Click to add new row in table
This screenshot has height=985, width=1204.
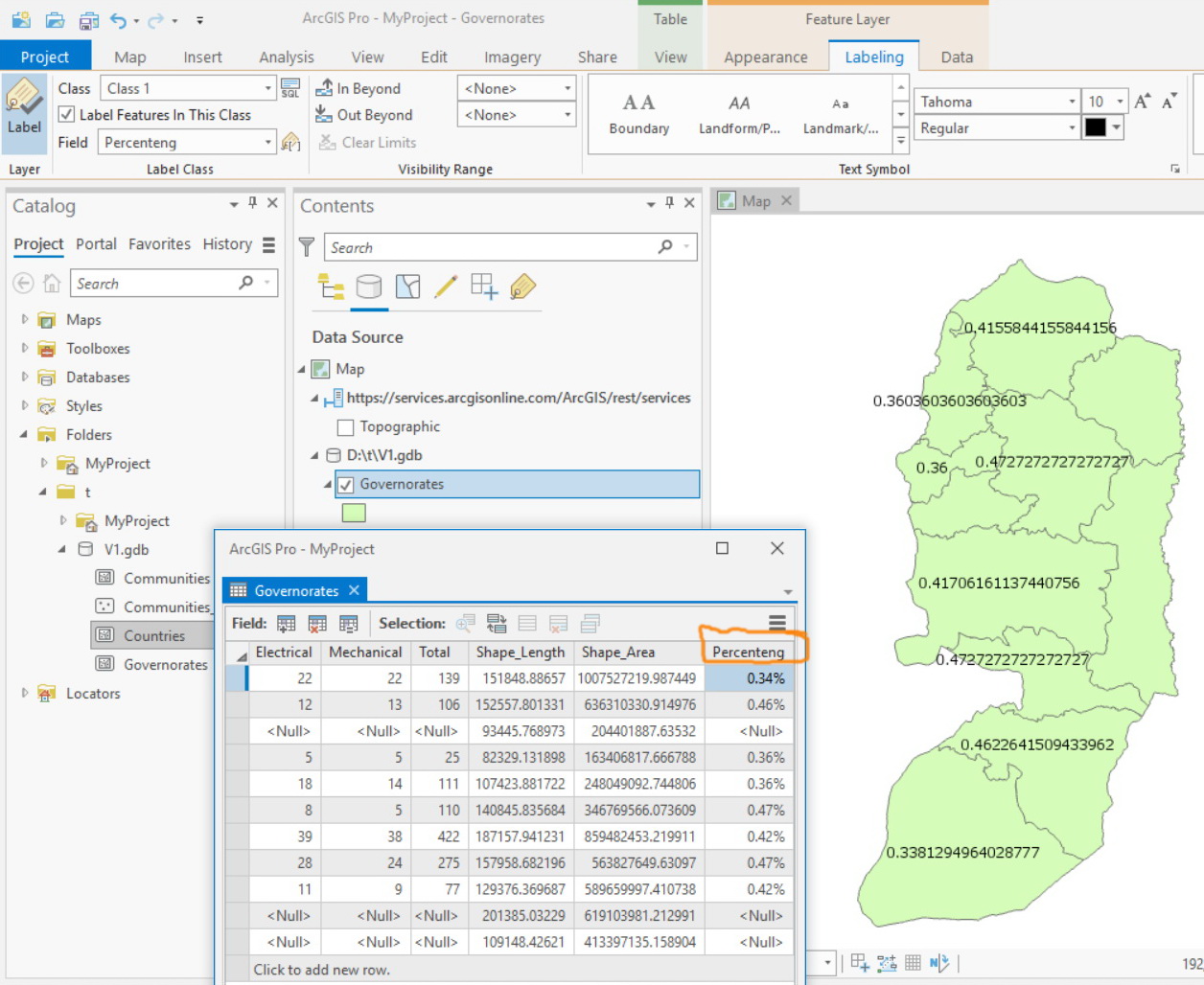point(321,970)
